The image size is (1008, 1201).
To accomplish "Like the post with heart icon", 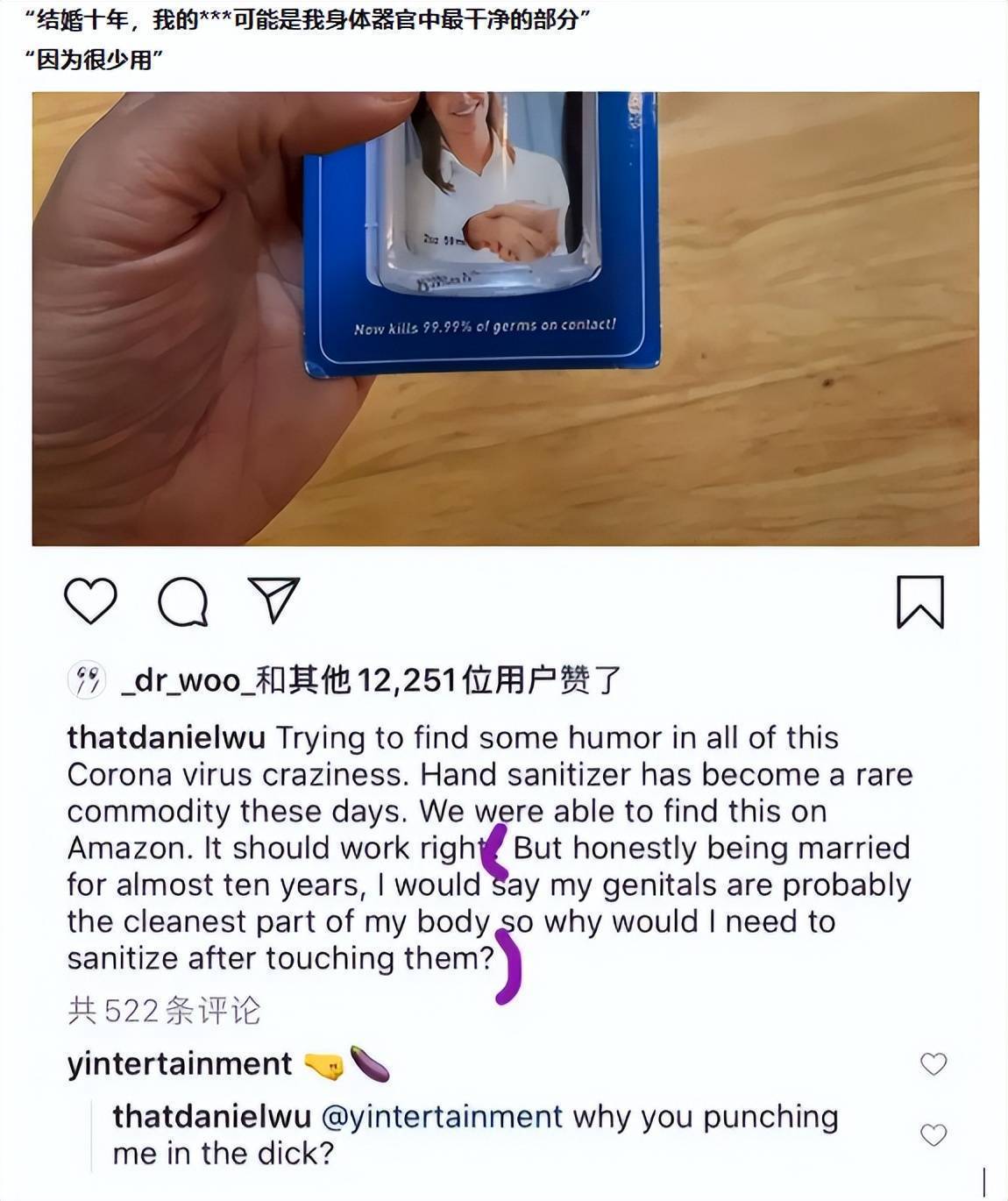I will [x=91, y=601].
